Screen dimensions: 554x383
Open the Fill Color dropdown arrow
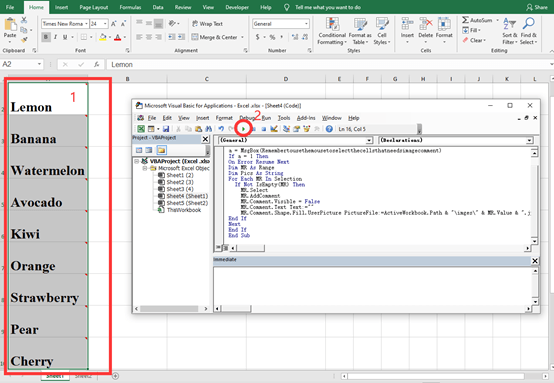point(110,37)
